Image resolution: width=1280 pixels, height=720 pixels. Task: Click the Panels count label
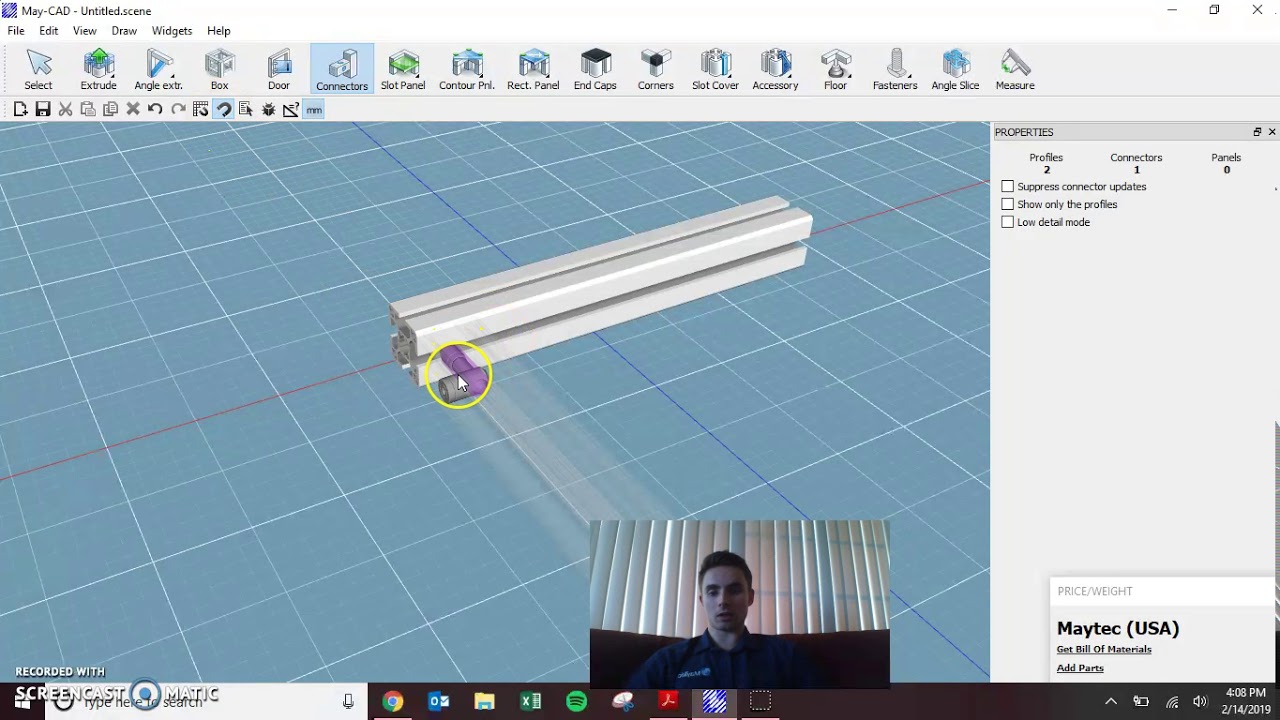pos(1226,157)
